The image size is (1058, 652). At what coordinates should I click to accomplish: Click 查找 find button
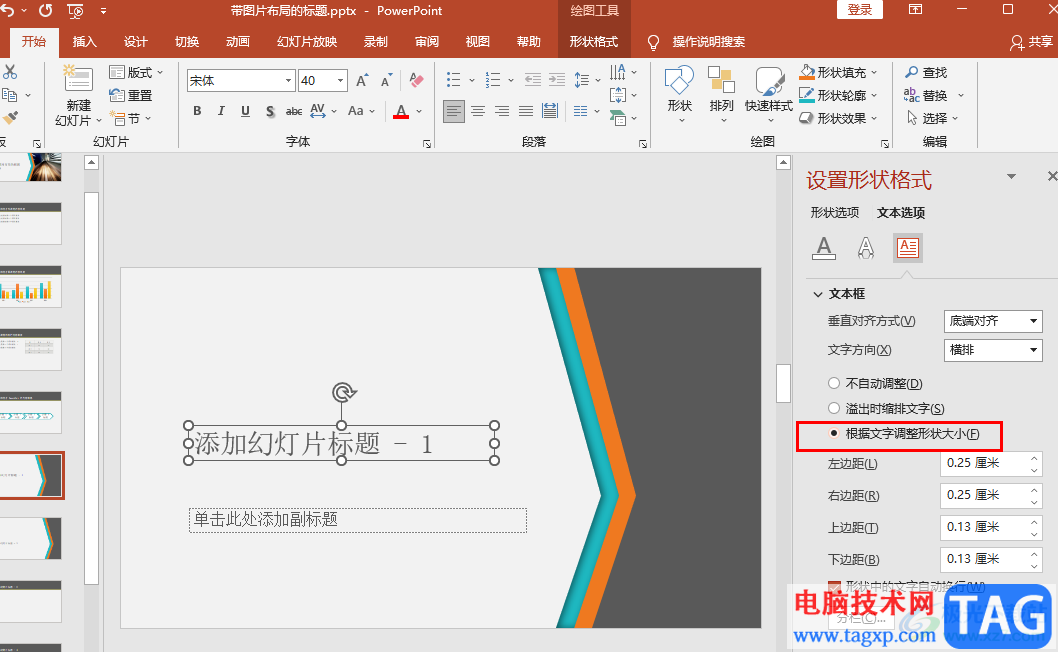click(926, 72)
